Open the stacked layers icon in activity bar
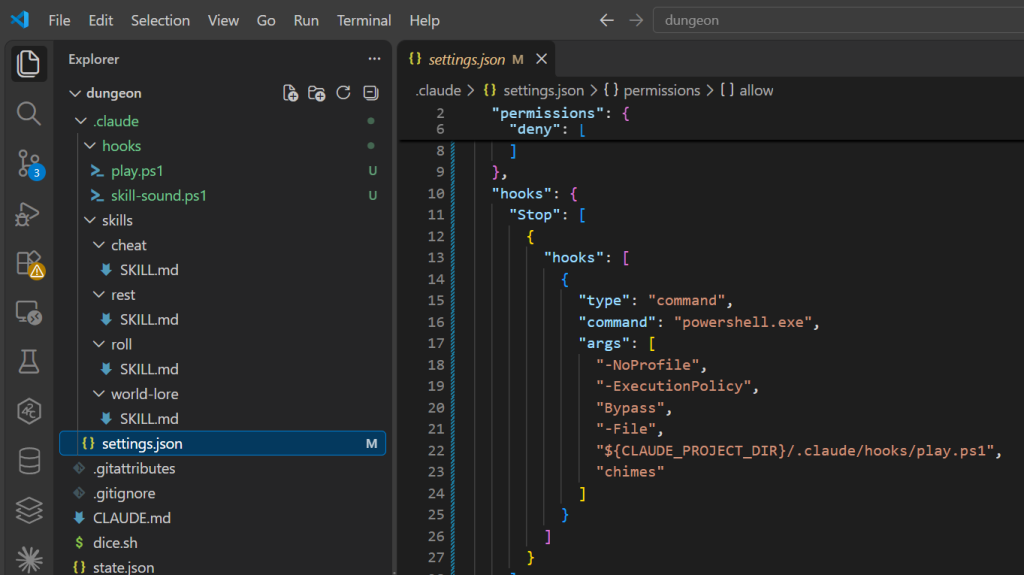The image size is (1024, 575). point(28,510)
